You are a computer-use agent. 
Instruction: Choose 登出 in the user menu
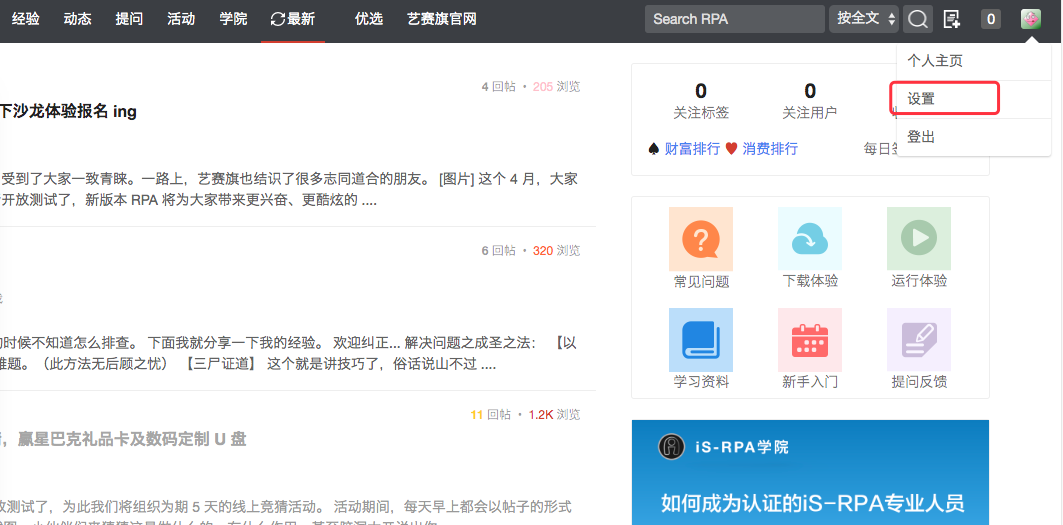pyautogui.click(x=921, y=137)
